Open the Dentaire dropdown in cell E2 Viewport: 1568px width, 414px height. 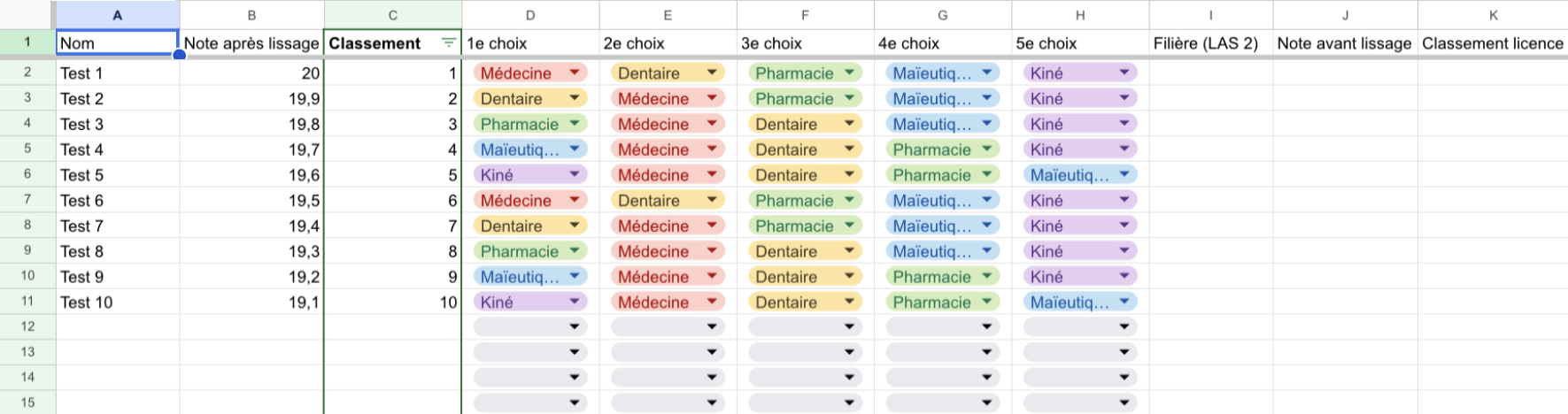coord(712,73)
